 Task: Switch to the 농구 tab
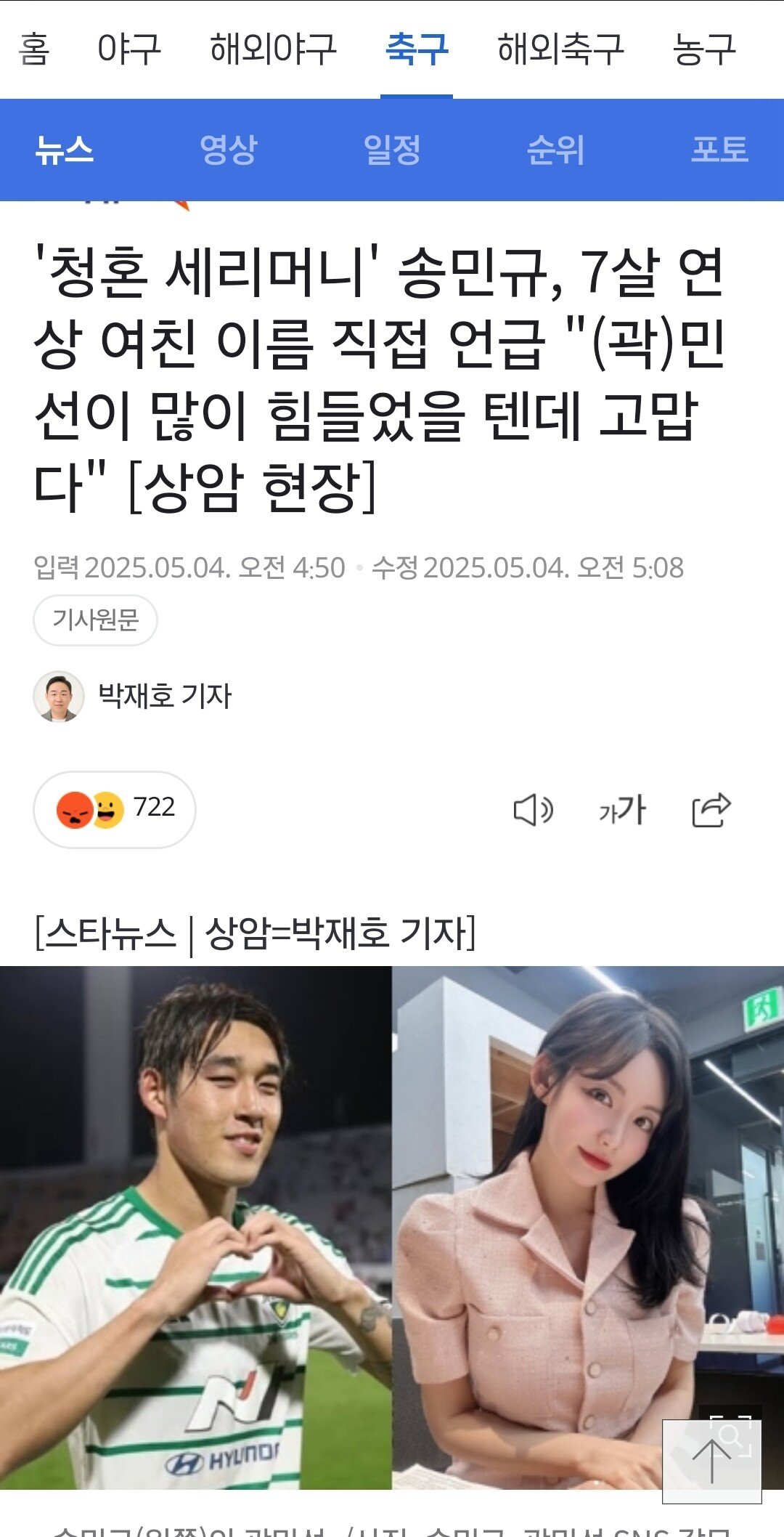(x=704, y=49)
